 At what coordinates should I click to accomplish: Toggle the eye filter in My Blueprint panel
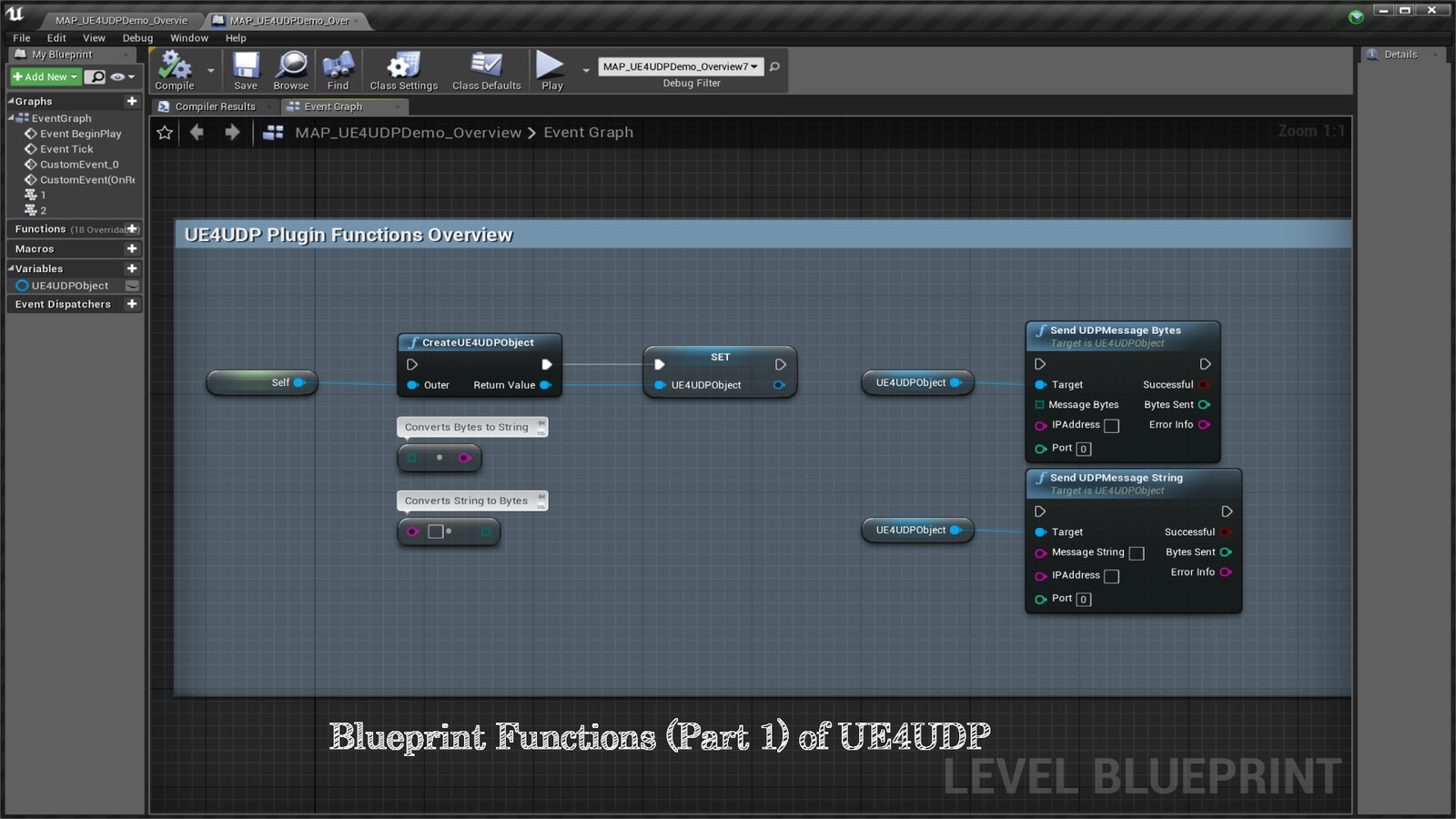tap(119, 77)
